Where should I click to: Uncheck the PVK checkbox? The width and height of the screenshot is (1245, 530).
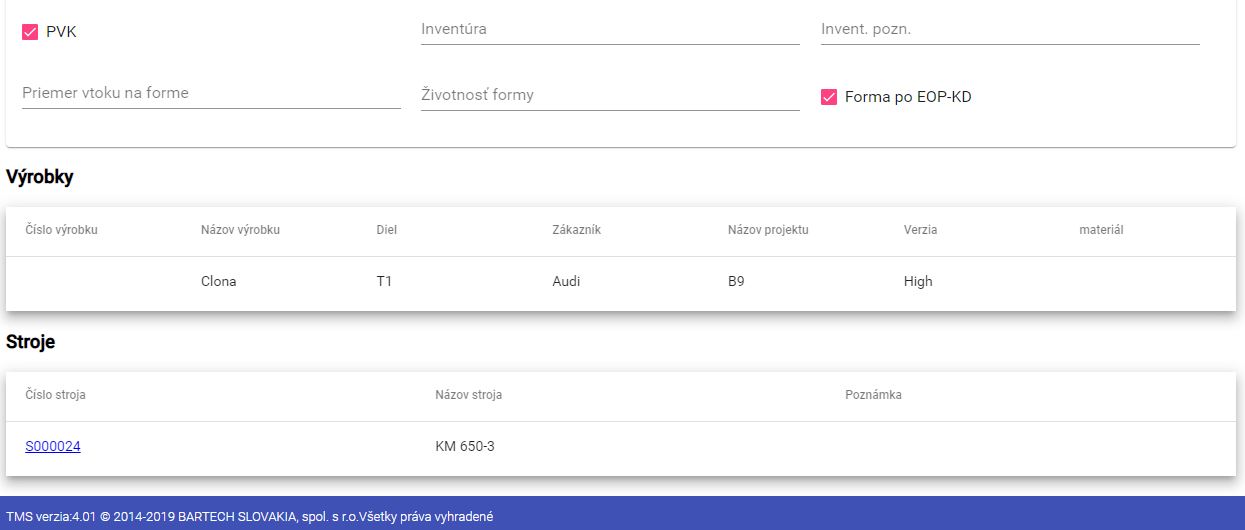[30, 32]
